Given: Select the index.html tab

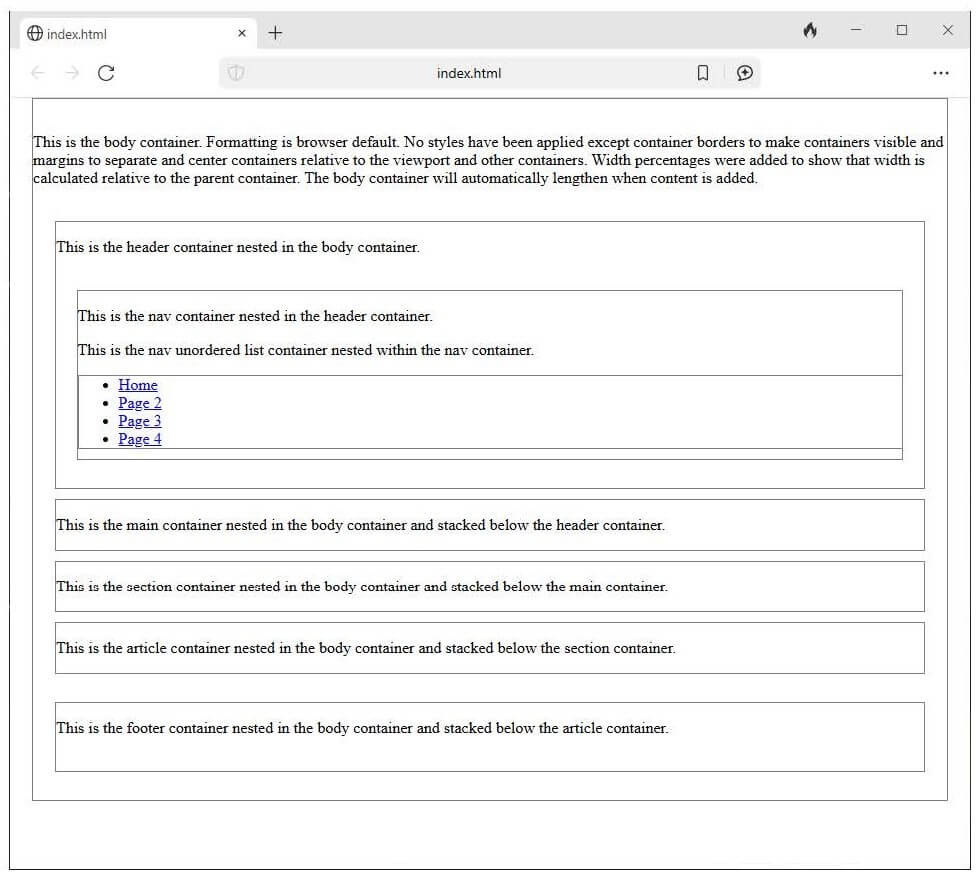Looking at the screenshot, I should point(120,34).
